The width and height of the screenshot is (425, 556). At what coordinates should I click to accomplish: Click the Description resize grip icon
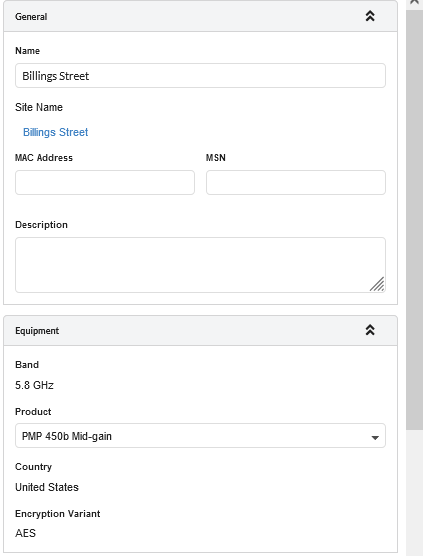click(377, 284)
